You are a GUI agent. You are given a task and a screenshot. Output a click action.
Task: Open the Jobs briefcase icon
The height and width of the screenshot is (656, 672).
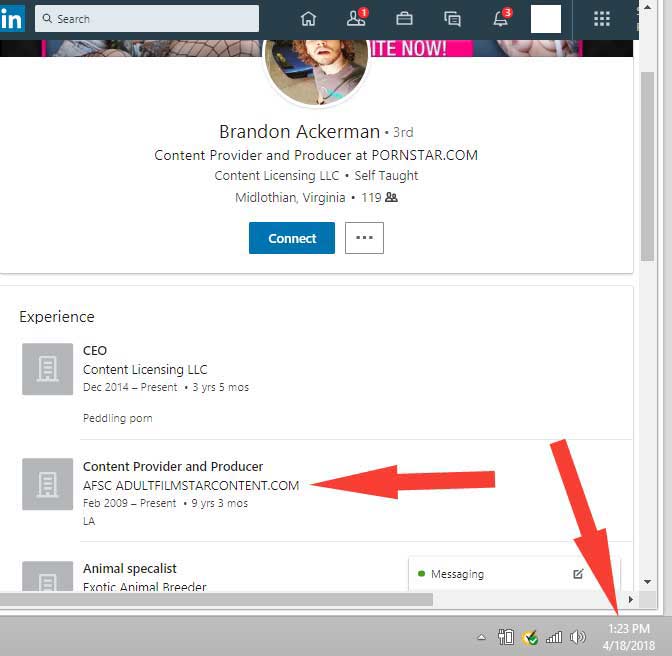404,19
